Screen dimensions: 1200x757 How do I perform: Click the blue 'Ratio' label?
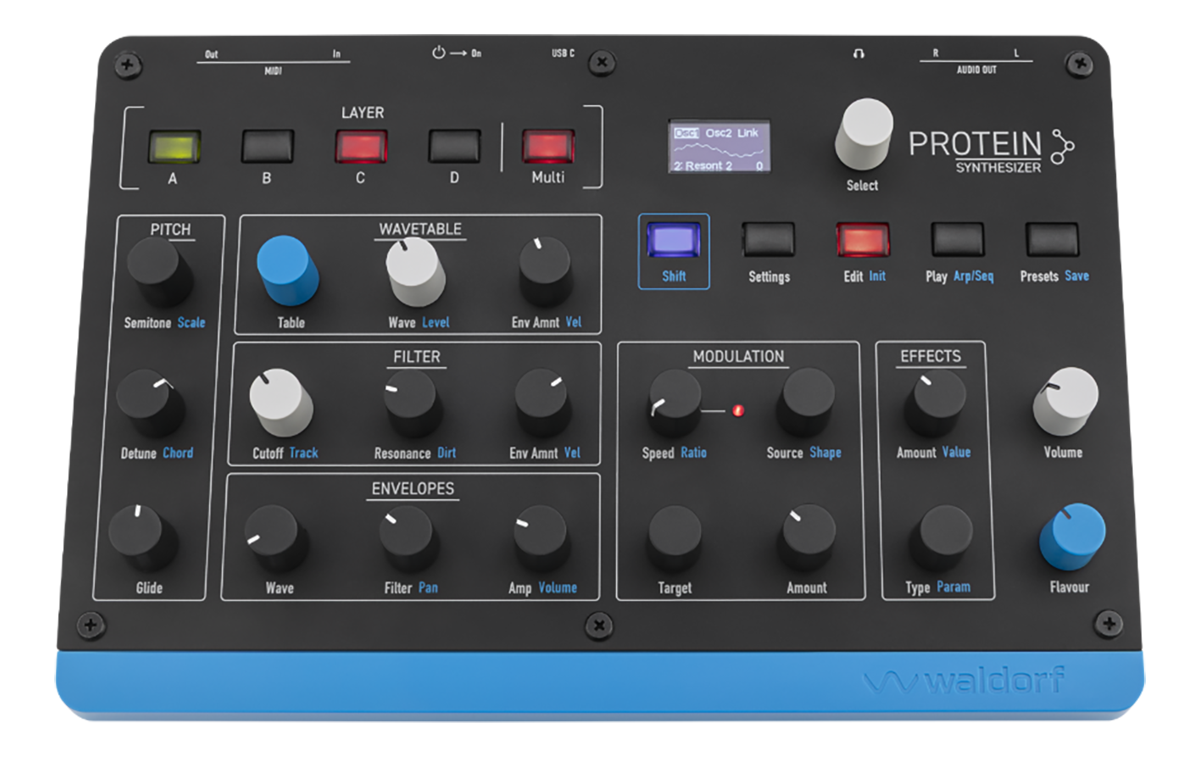[693, 453]
